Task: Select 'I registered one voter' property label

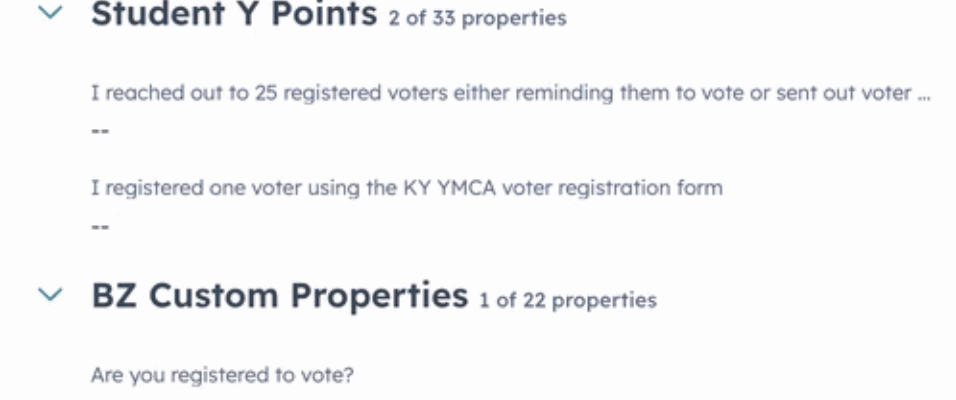Action: (407, 188)
